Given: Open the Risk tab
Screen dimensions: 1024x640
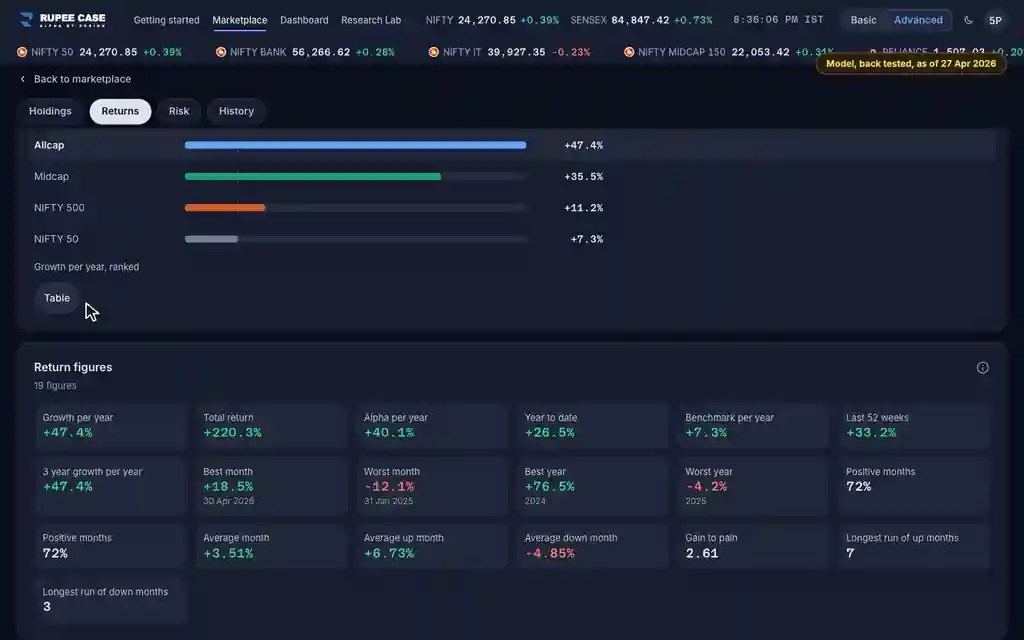Looking at the screenshot, I should click(179, 111).
